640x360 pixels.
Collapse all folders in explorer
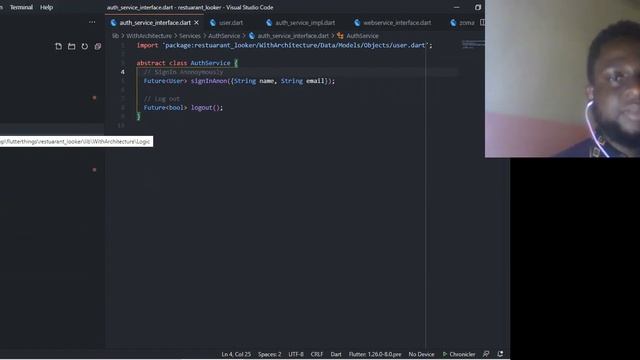(98, 47)
